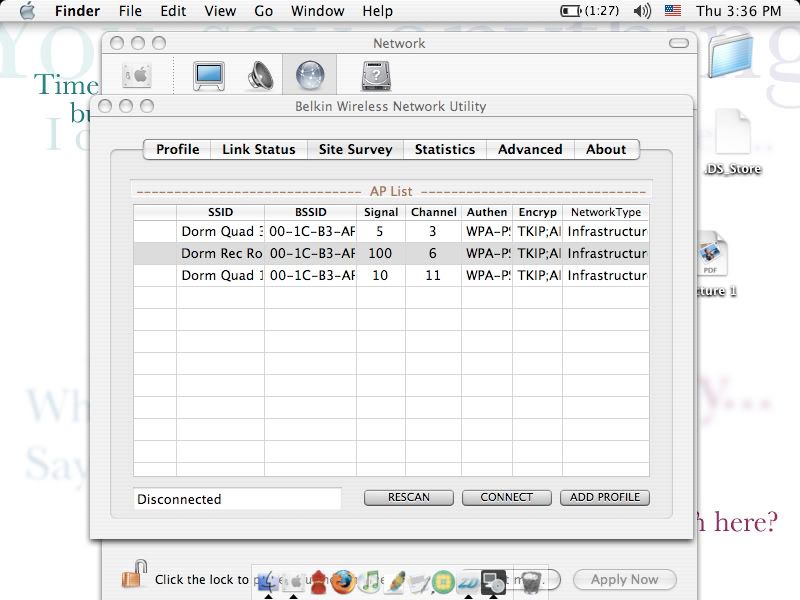Image resolution: width=800 pixels, height=600 pixels.
Task: Open the Displays preference pane icon
Action: coord(209,76)
